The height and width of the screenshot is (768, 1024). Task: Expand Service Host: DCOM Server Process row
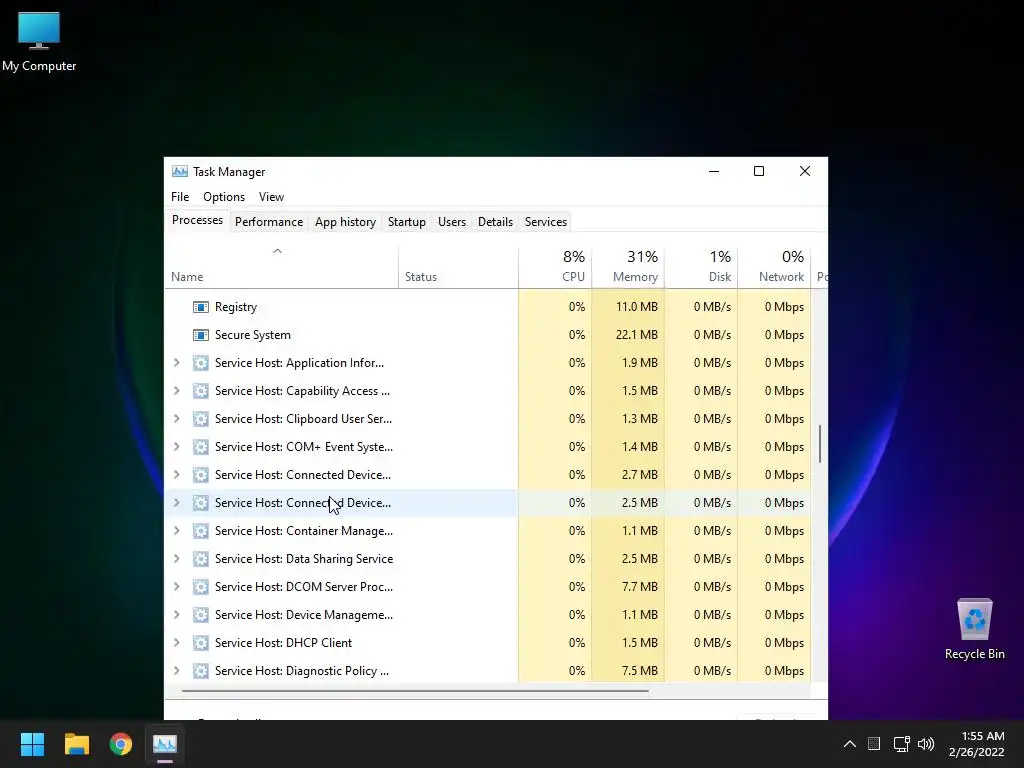(176, 587)
